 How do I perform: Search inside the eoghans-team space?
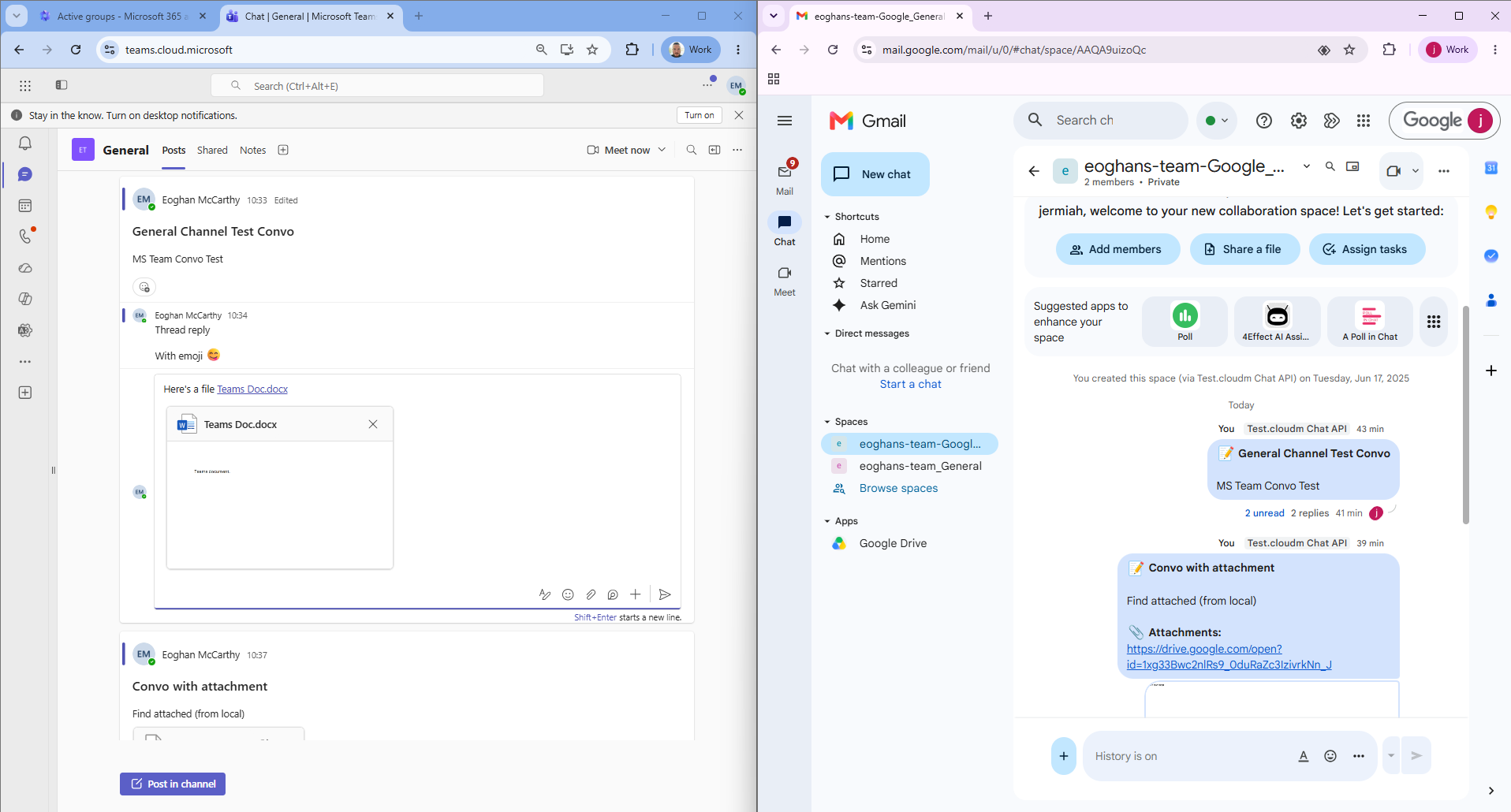point(1330,166)
